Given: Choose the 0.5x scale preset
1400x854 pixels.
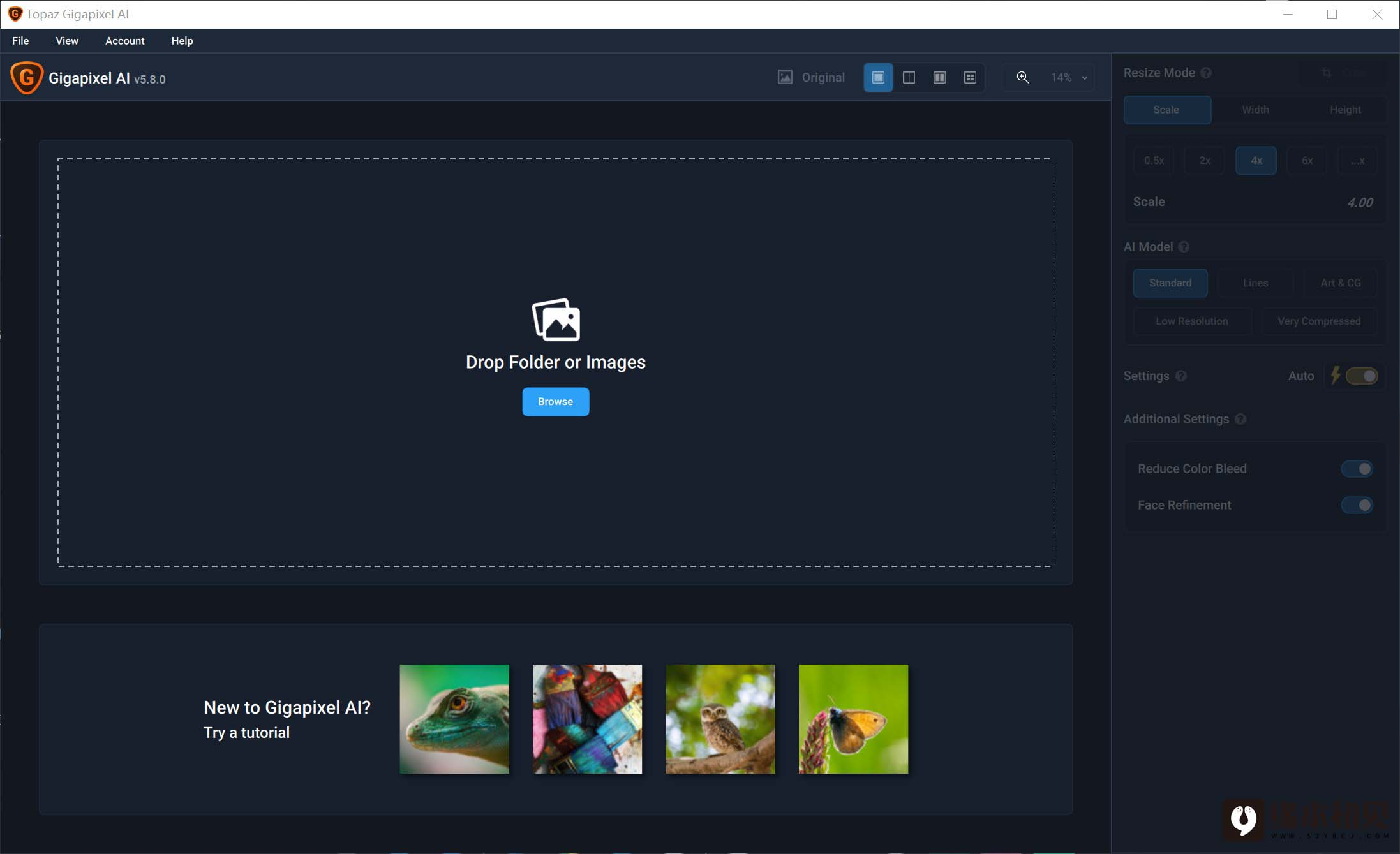Looking at the screenshot, I should point(1154,161).
